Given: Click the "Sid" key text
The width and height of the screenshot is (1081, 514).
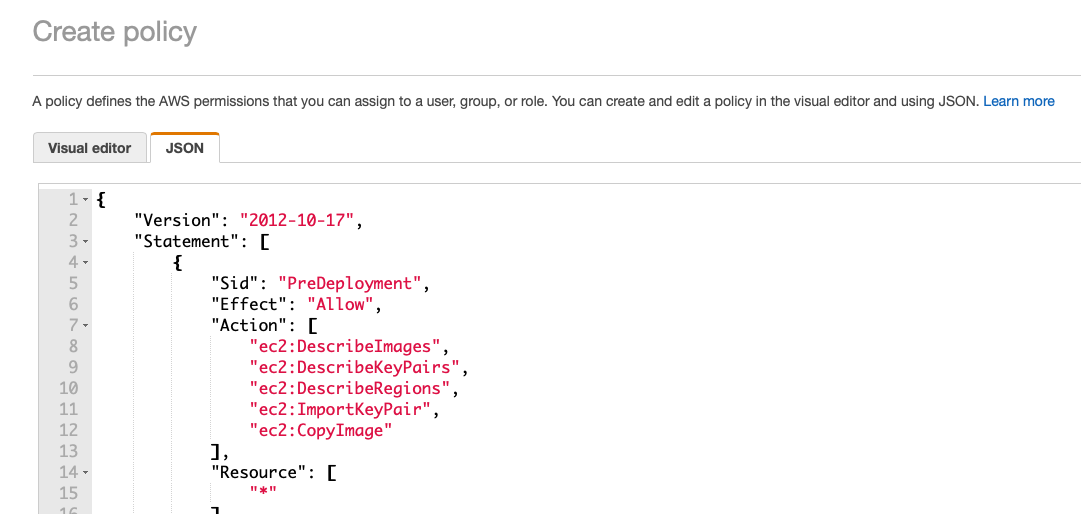Looking at the screenshot, I should click(234, 283).
